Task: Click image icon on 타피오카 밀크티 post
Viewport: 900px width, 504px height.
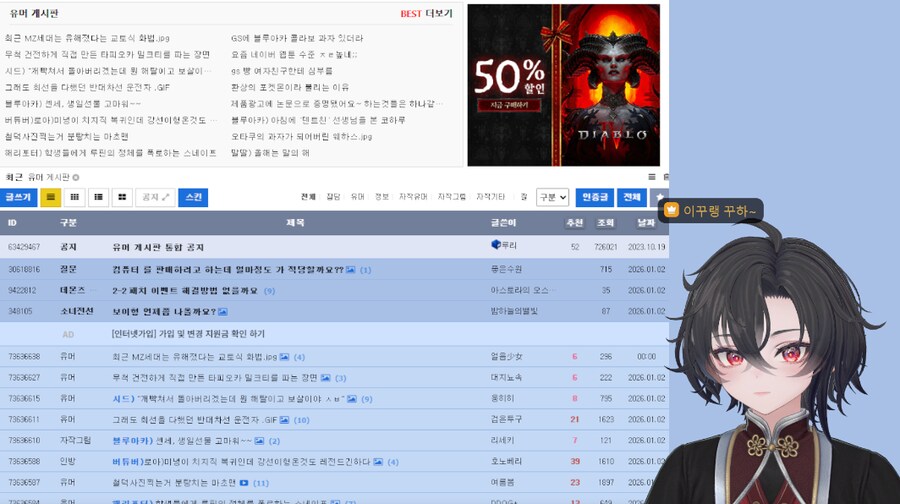Action: pyautogui.click(x=325, y=378)
